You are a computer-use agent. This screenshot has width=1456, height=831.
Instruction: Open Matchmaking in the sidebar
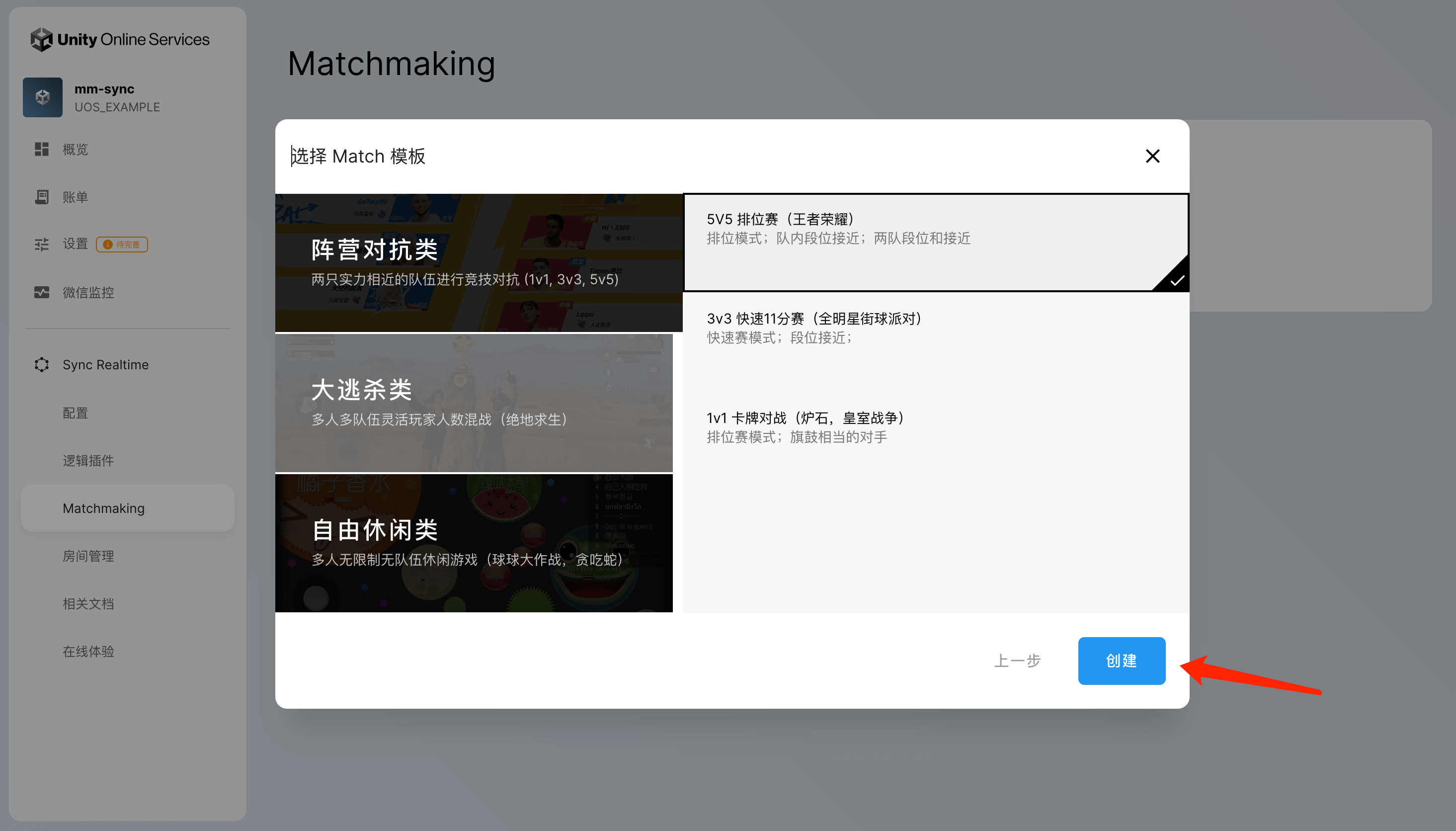pyautogui.click(x=104, y=508)
